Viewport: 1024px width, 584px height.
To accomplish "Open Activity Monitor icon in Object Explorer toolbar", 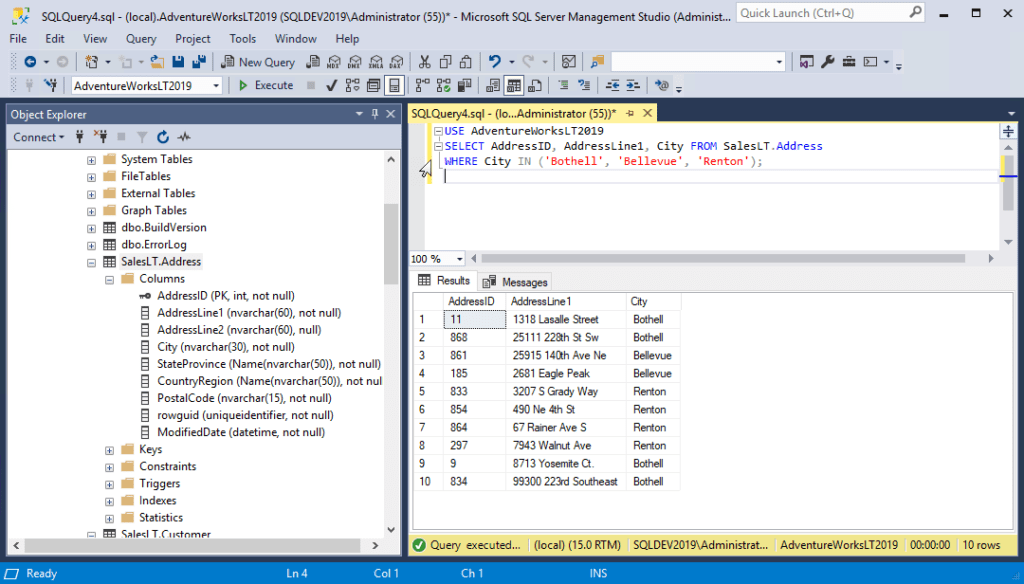I will point(184,137).
